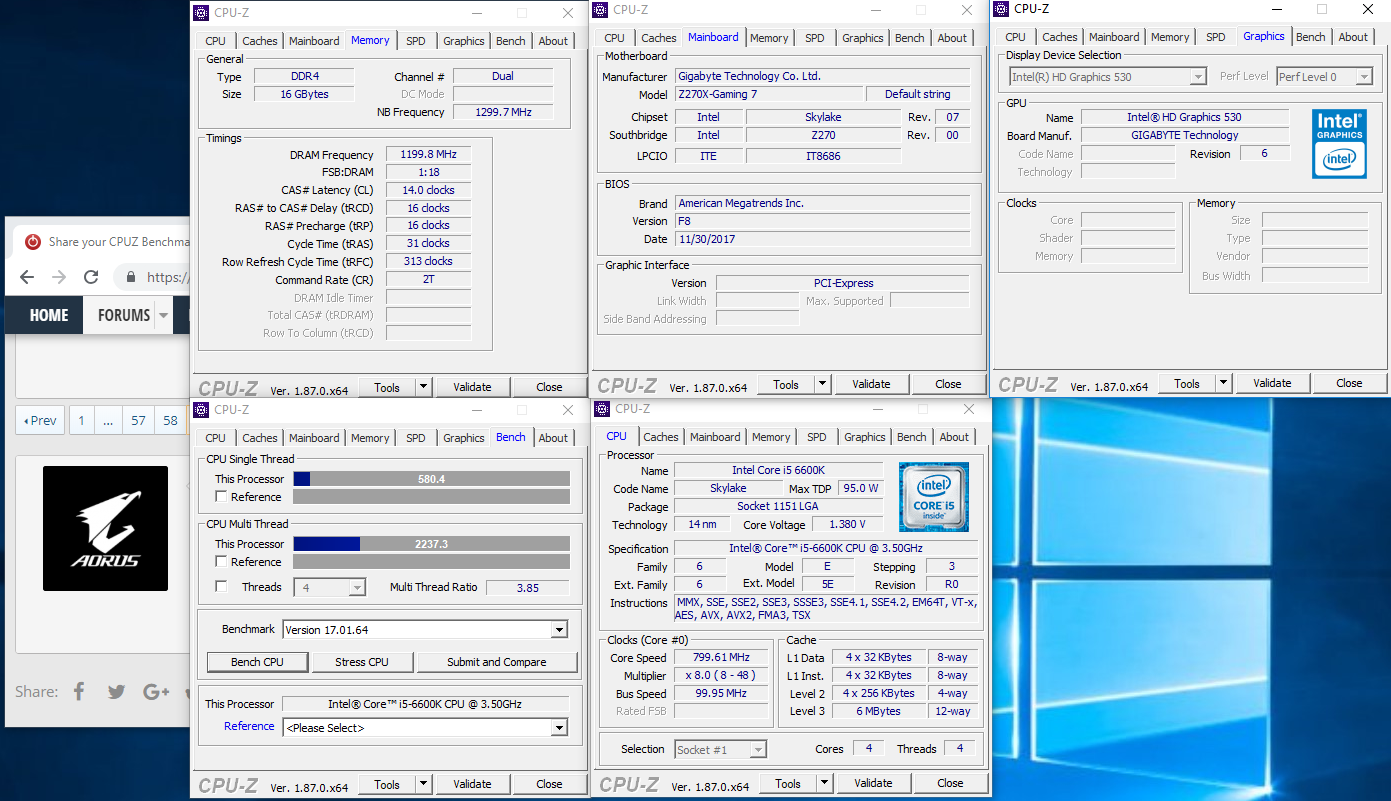The image size is (1391, 801).
Task: Click the Core Speed value 799.61 MHz
Action: pyautogui.click(x=722, y=658)
